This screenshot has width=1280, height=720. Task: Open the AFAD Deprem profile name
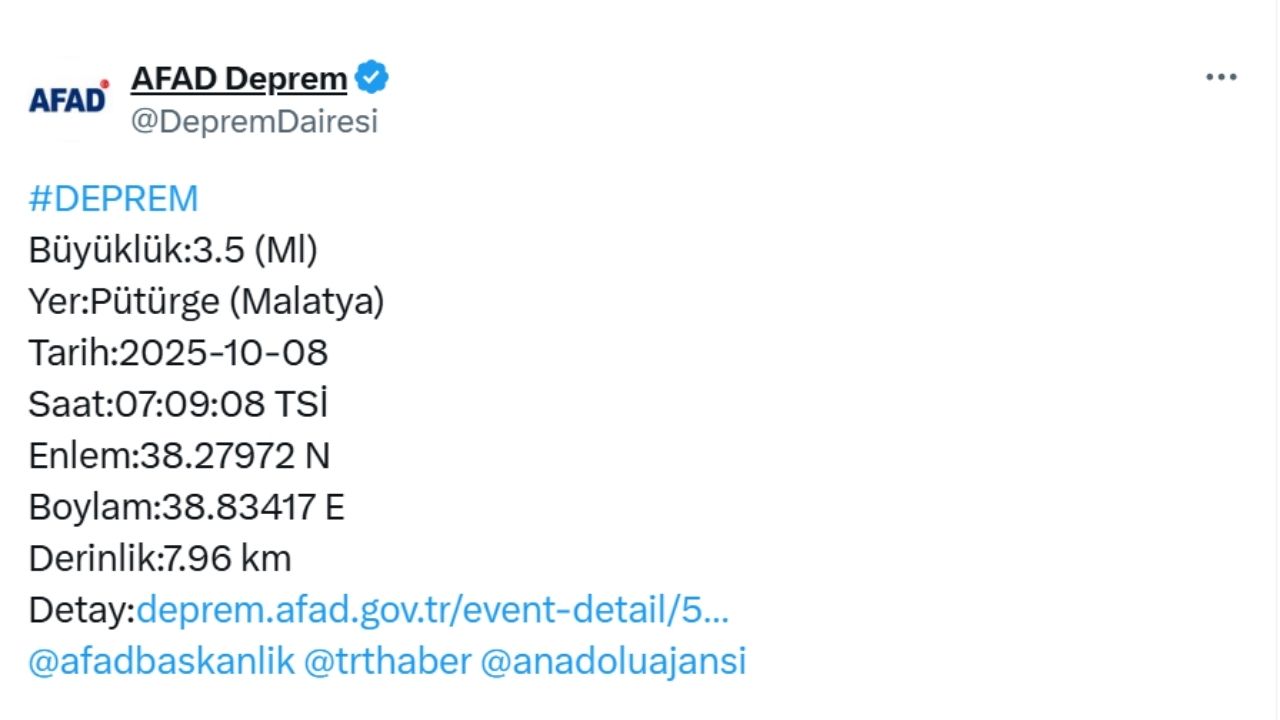pyautogui.click(x=239, y=78)
